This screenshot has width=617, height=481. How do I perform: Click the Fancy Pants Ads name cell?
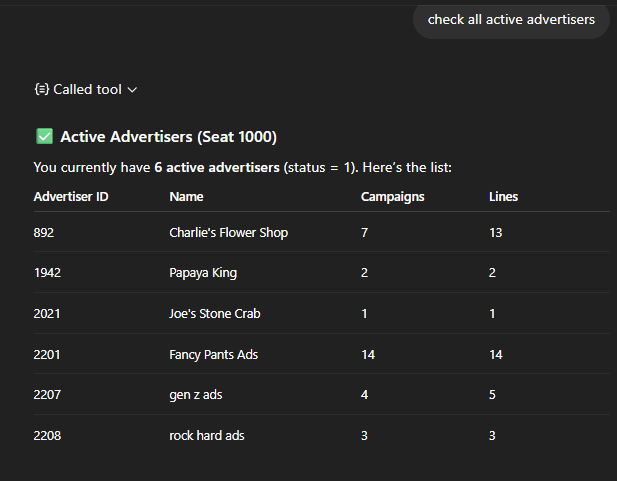[214, 354]
